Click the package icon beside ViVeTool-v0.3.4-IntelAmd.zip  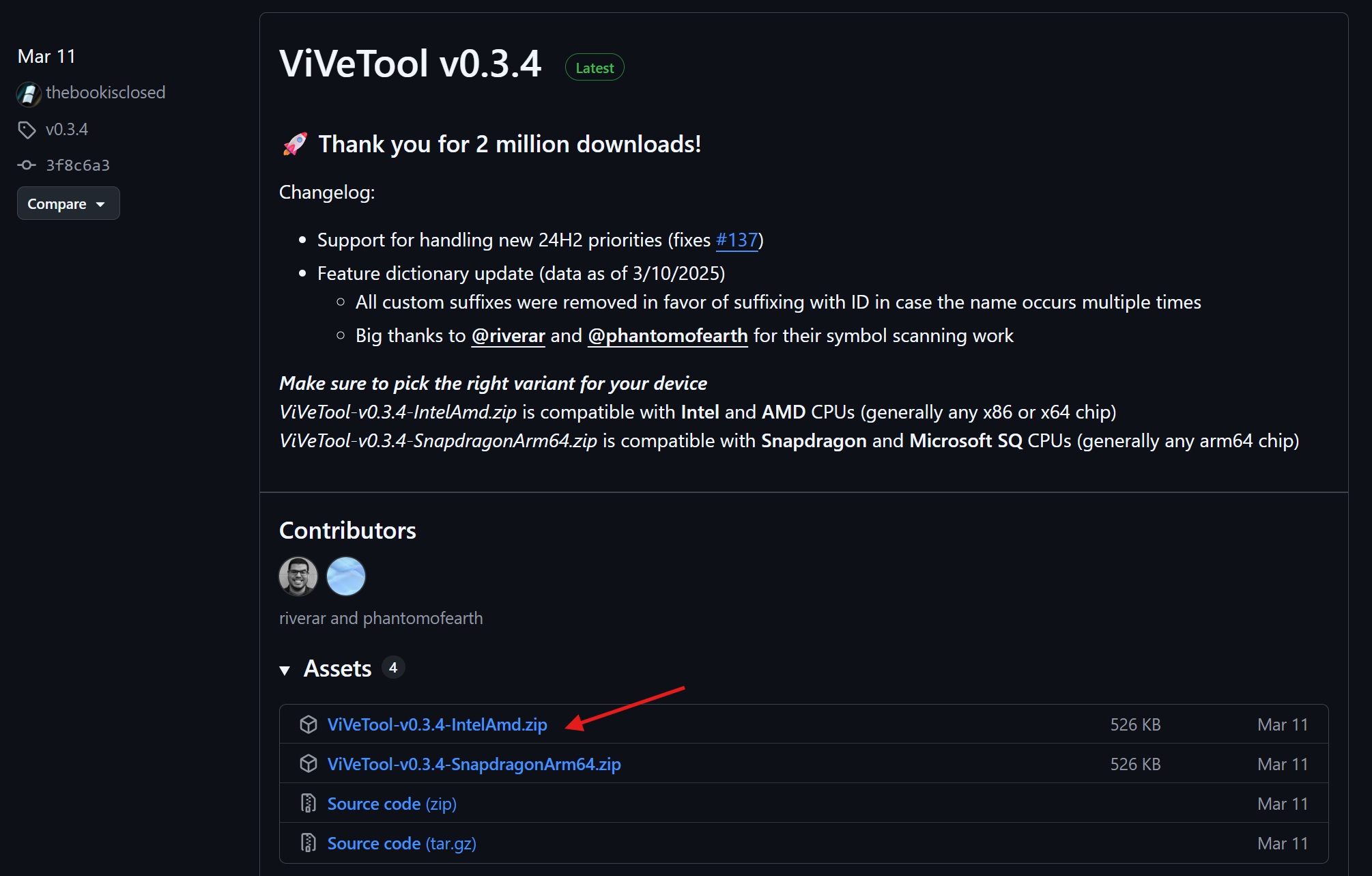pyautogui.click(x=309, y=724)
